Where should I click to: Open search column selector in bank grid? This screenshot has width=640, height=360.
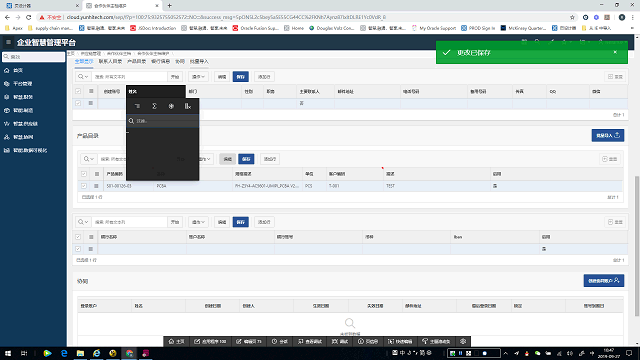coord(83,222)
